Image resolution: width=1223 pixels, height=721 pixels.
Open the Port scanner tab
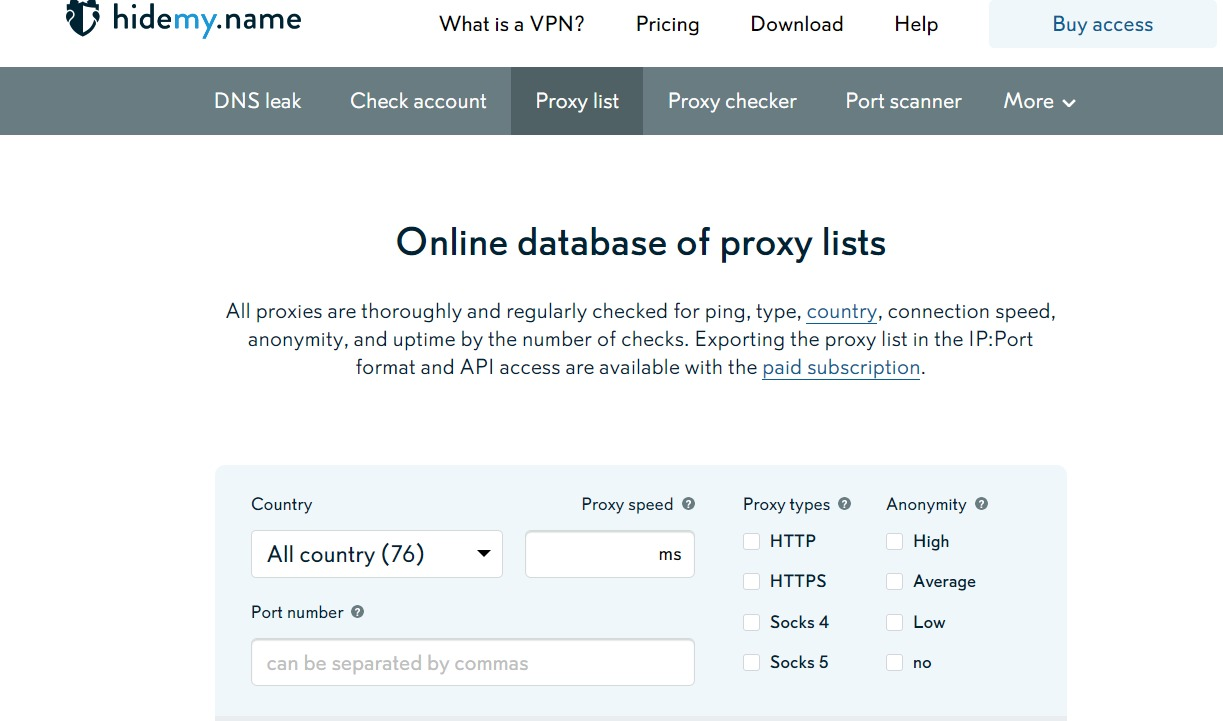[903, 101]
